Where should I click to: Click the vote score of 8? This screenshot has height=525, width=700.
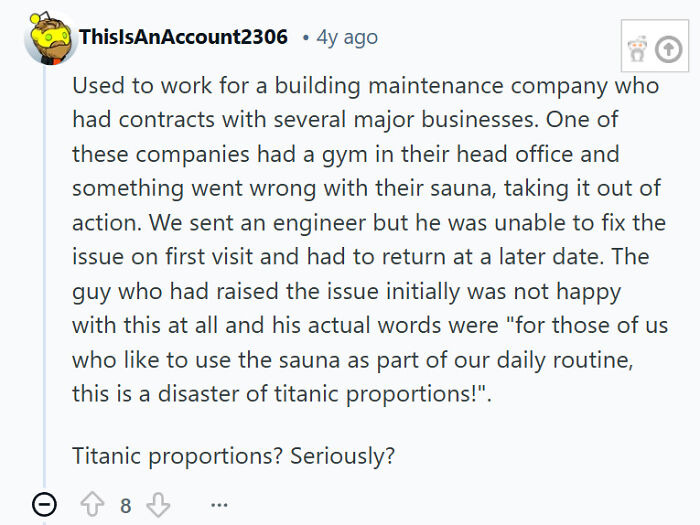(x=126, y=505)
